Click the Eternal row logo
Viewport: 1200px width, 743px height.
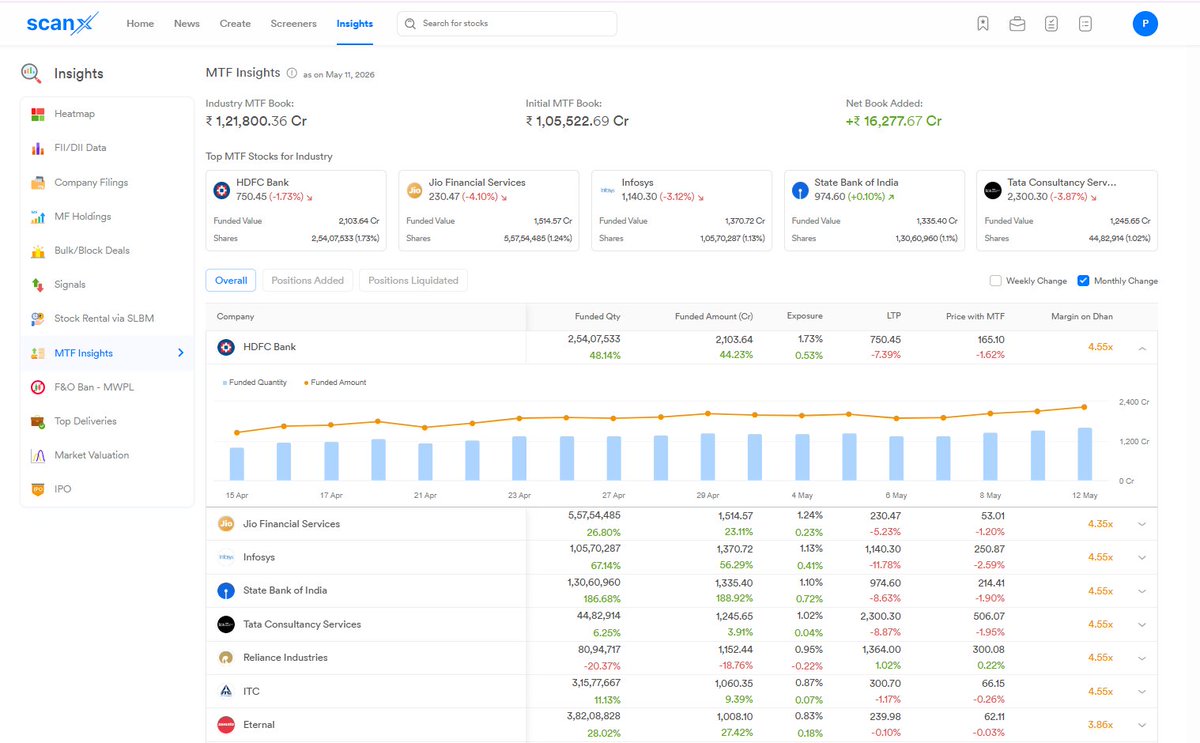(226, 725)
